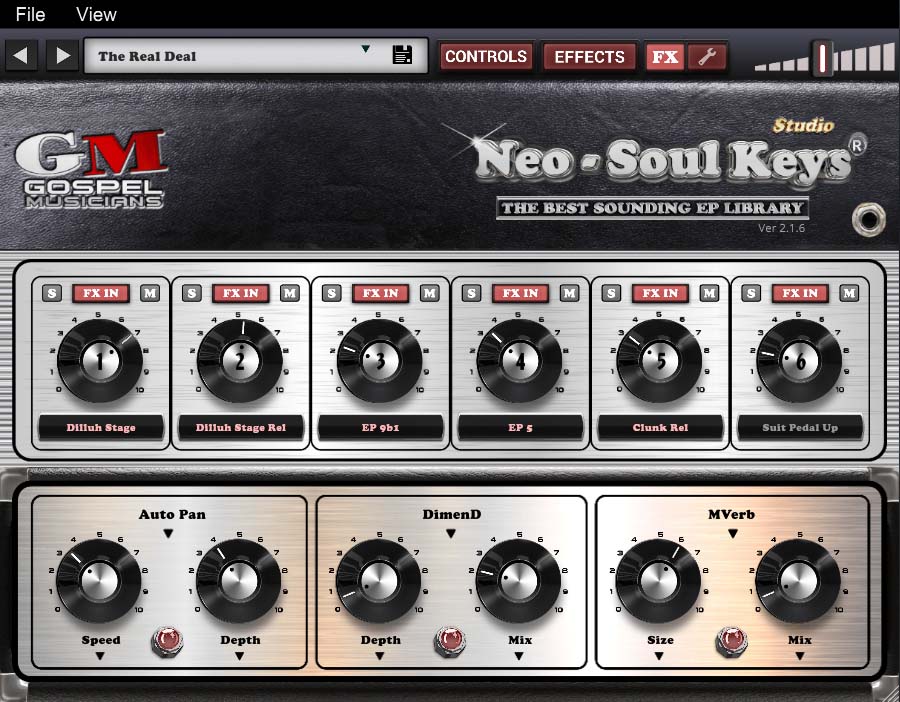Open The Real Deal preset dropdown
The height and width of the screenshot is (702, 900).
tap(365, 49)
